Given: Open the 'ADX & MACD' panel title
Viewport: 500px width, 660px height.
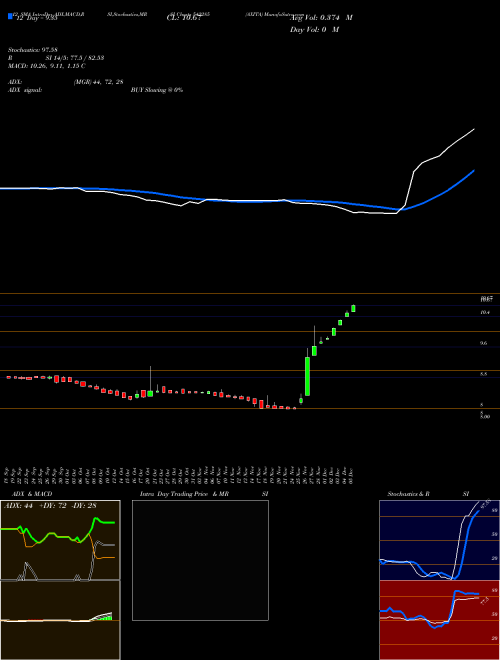Looking at the screenshot, I should pos(32,494).
